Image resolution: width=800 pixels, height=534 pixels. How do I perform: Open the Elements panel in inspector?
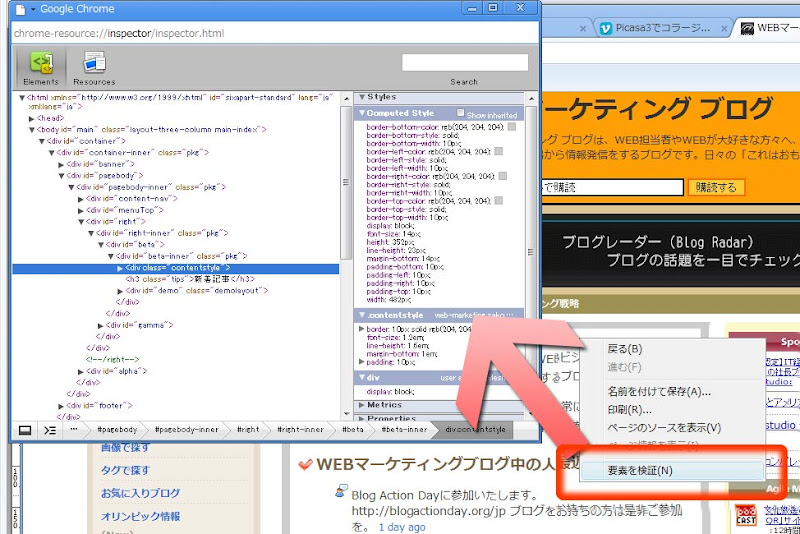(41, 68)
